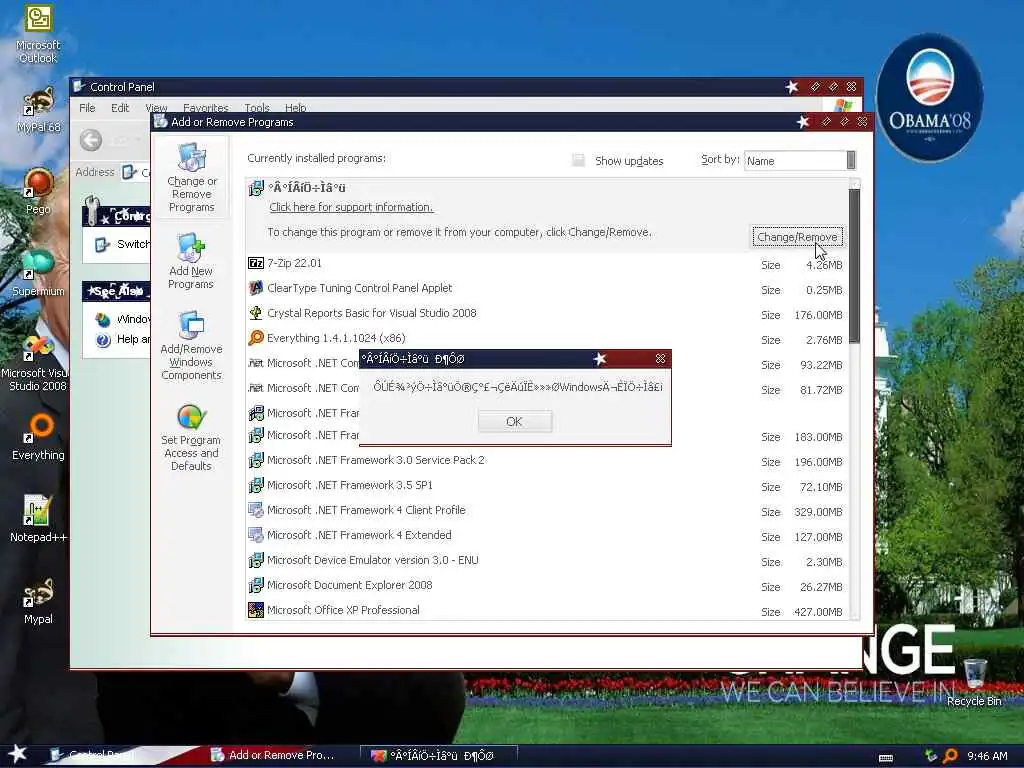Open Microsoft Visual Studio 2008 desktop icon
Viewport: 1024px width, 768px height.
point(38,363)
